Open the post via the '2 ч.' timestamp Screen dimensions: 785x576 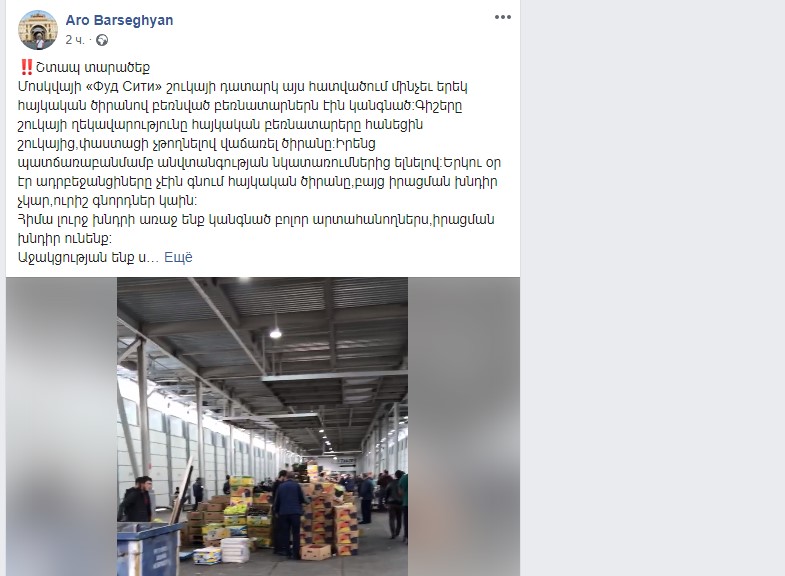click(x=75, y=40)
